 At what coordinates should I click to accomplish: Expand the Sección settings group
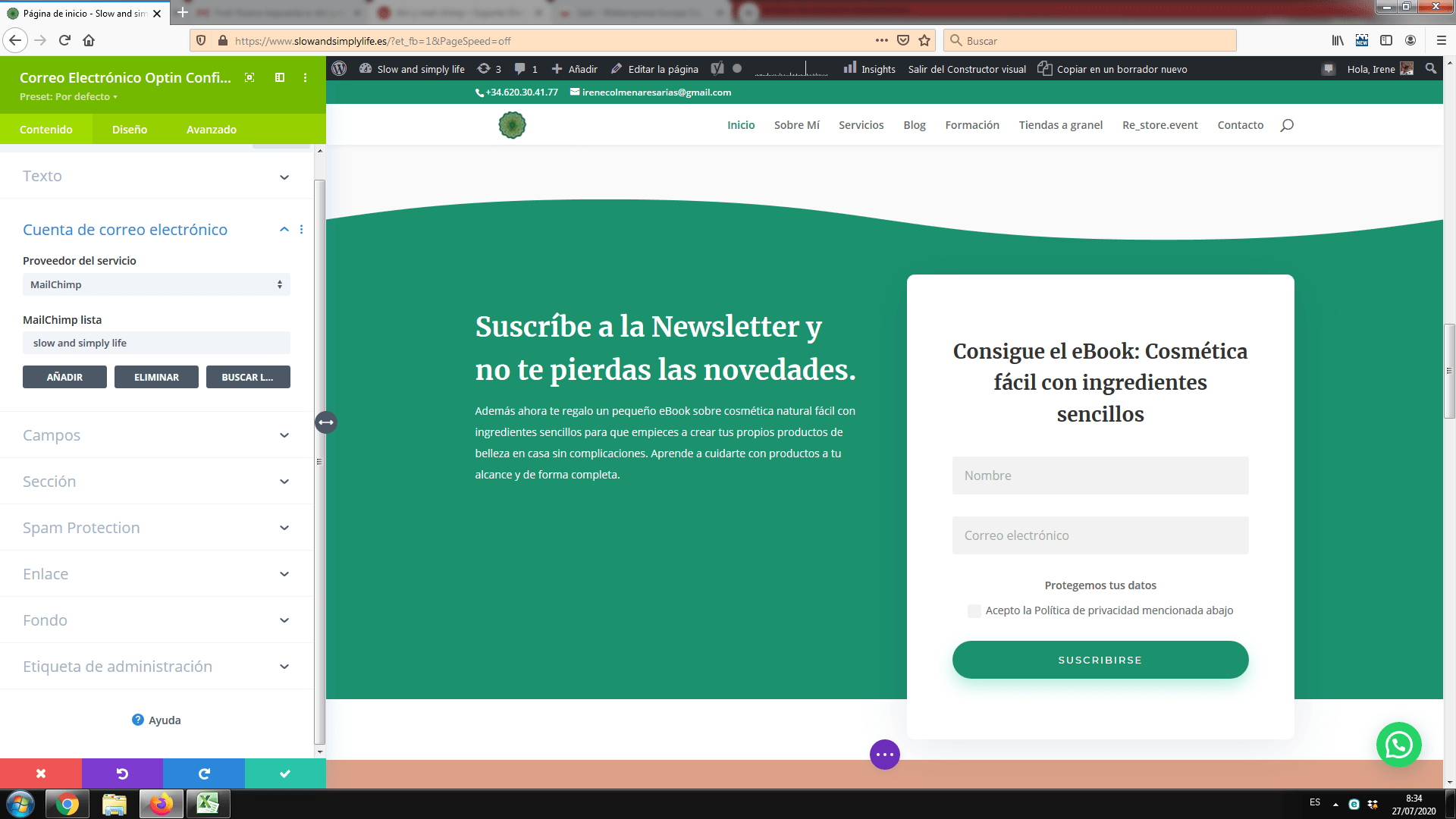tap(156, 482)
